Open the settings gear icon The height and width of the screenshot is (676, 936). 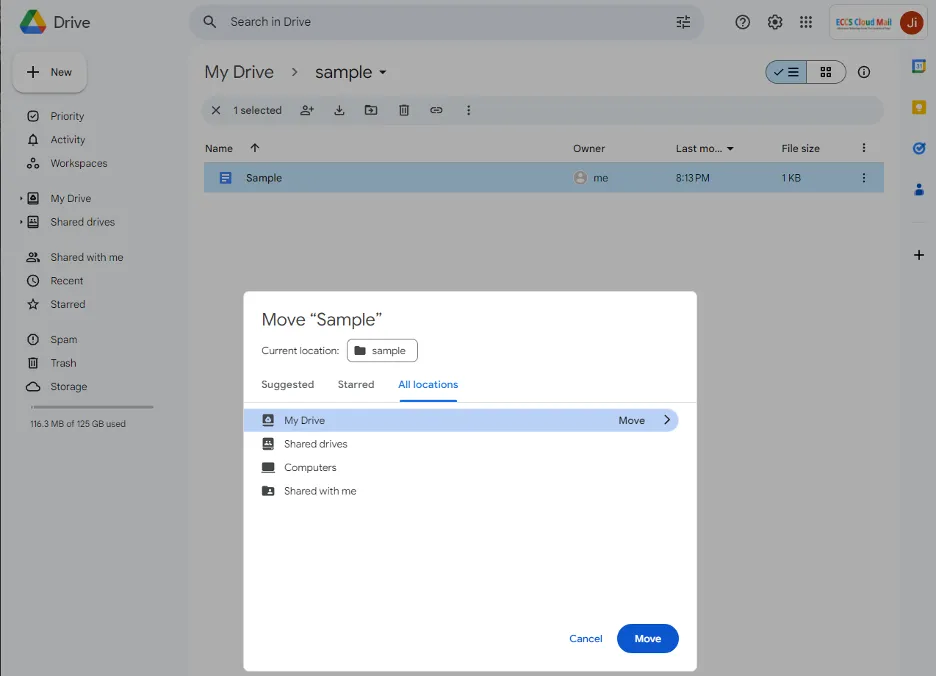coord(775,22)
